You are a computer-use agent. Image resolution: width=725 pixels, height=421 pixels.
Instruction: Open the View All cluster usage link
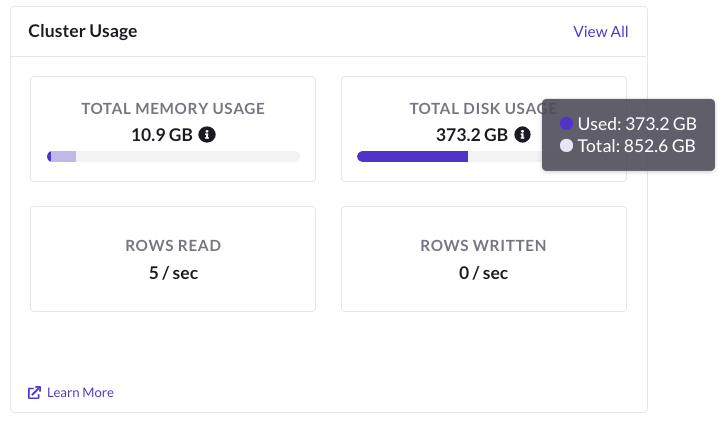click(600, 31)
